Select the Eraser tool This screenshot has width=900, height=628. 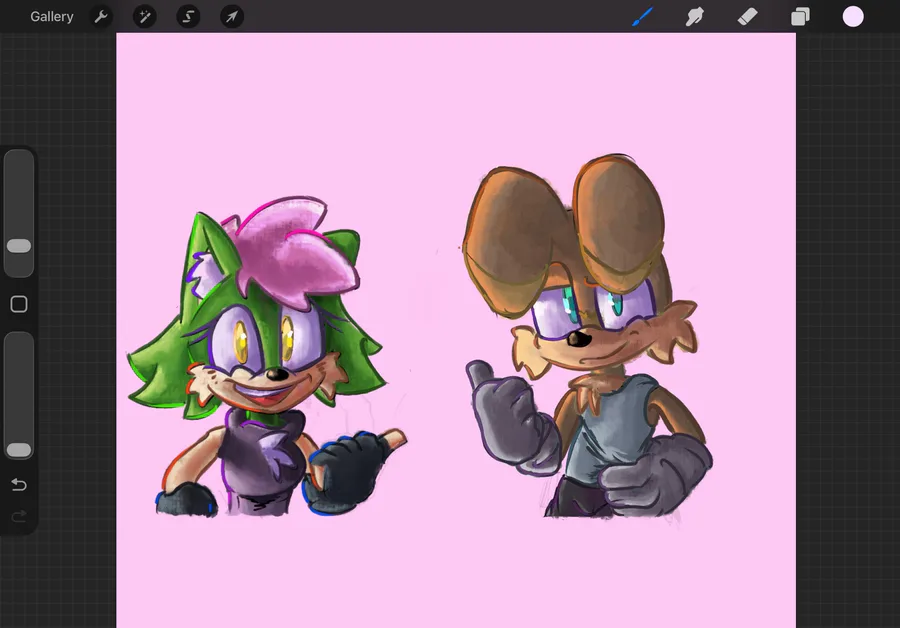click(747, 17)
